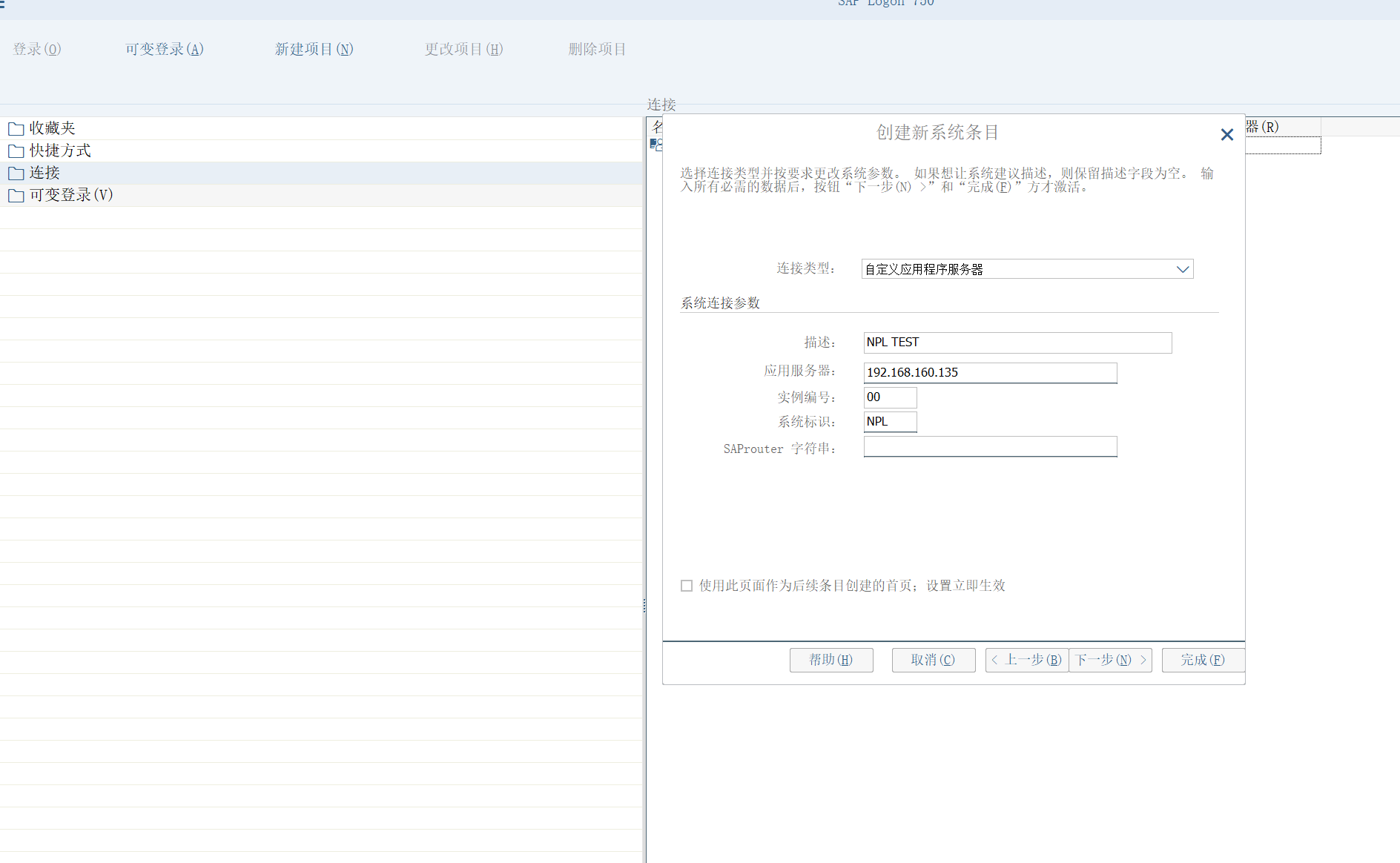Select the 收藏夹 tree item label
This screenshot has width=1400, height=863.
click(52, 128)
